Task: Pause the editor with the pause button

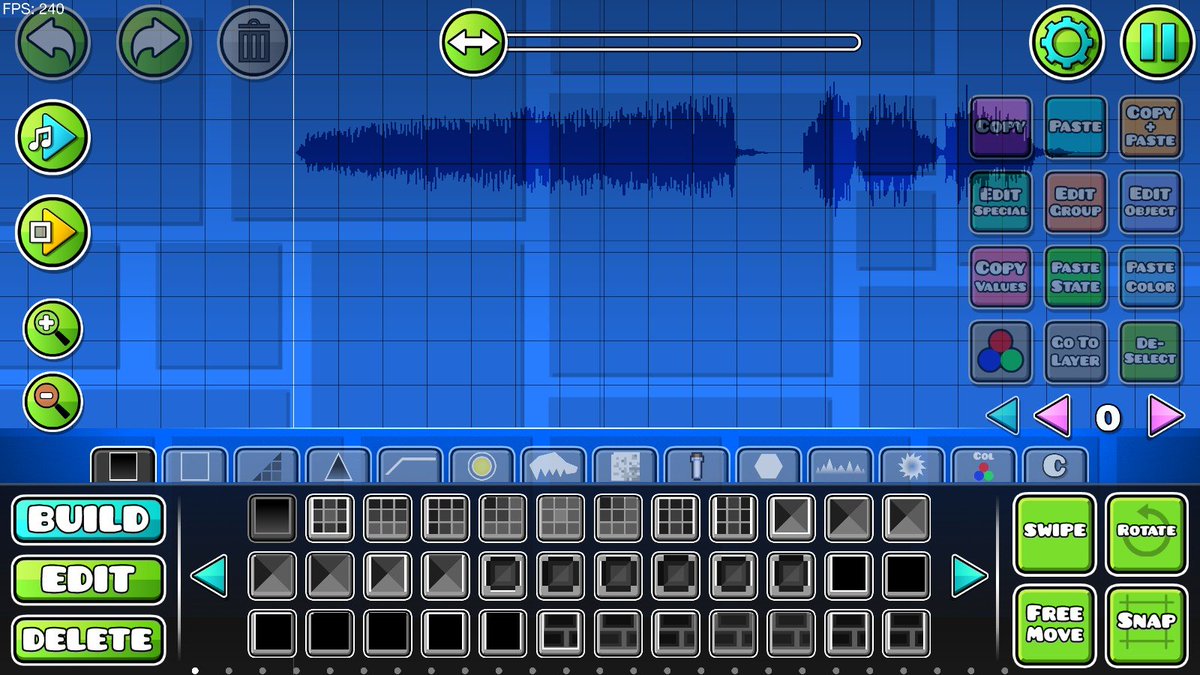Action: point(1157,42)
